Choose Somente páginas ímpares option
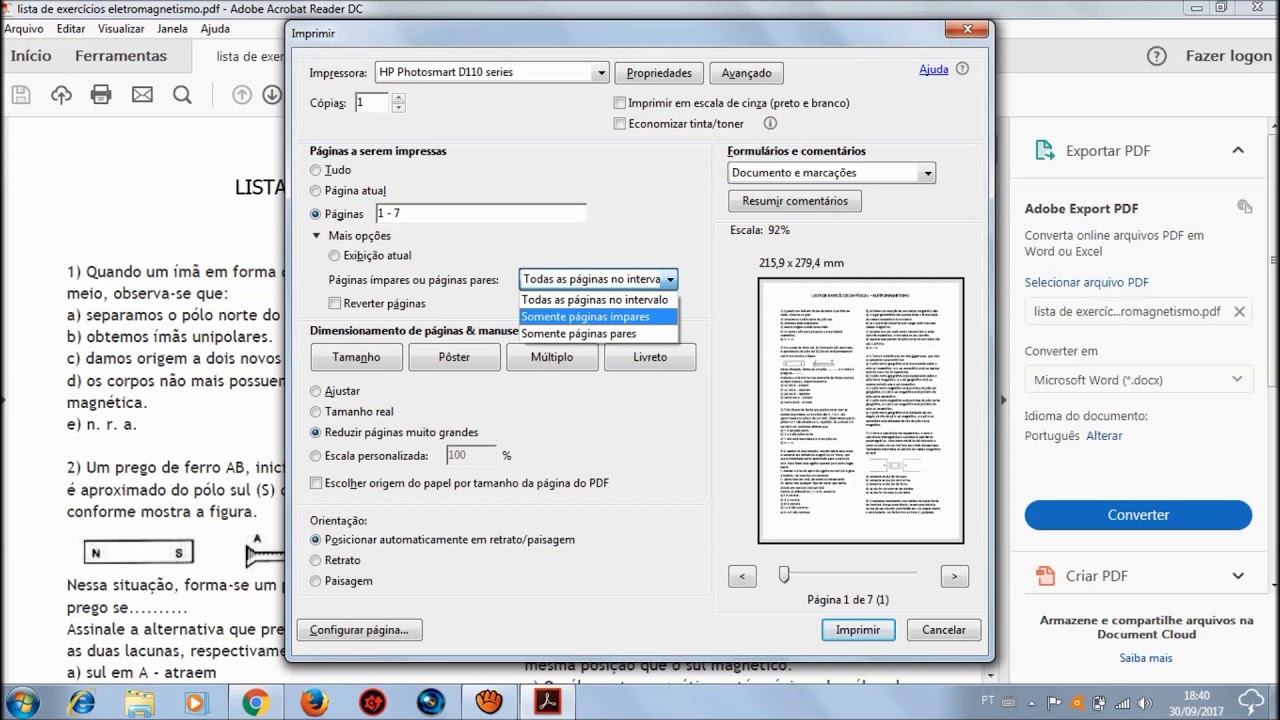 pos(599,317)
